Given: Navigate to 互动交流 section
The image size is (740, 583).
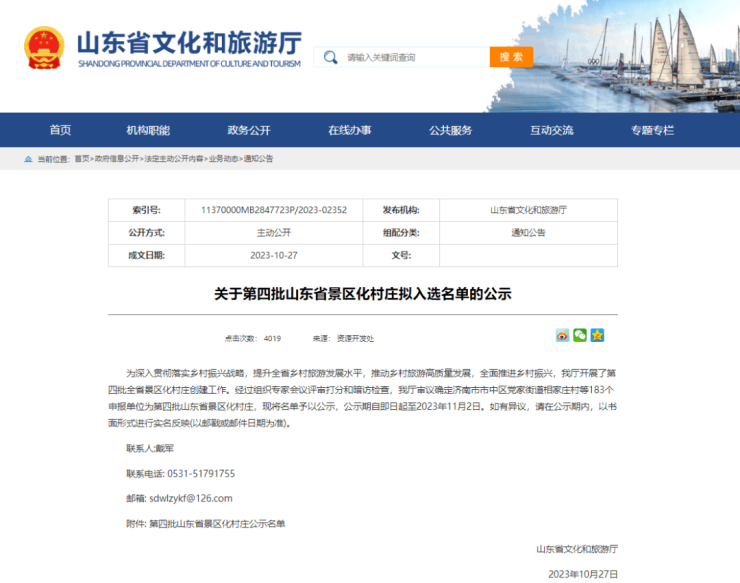Looking at the screenshot, I should pos(551,130).
